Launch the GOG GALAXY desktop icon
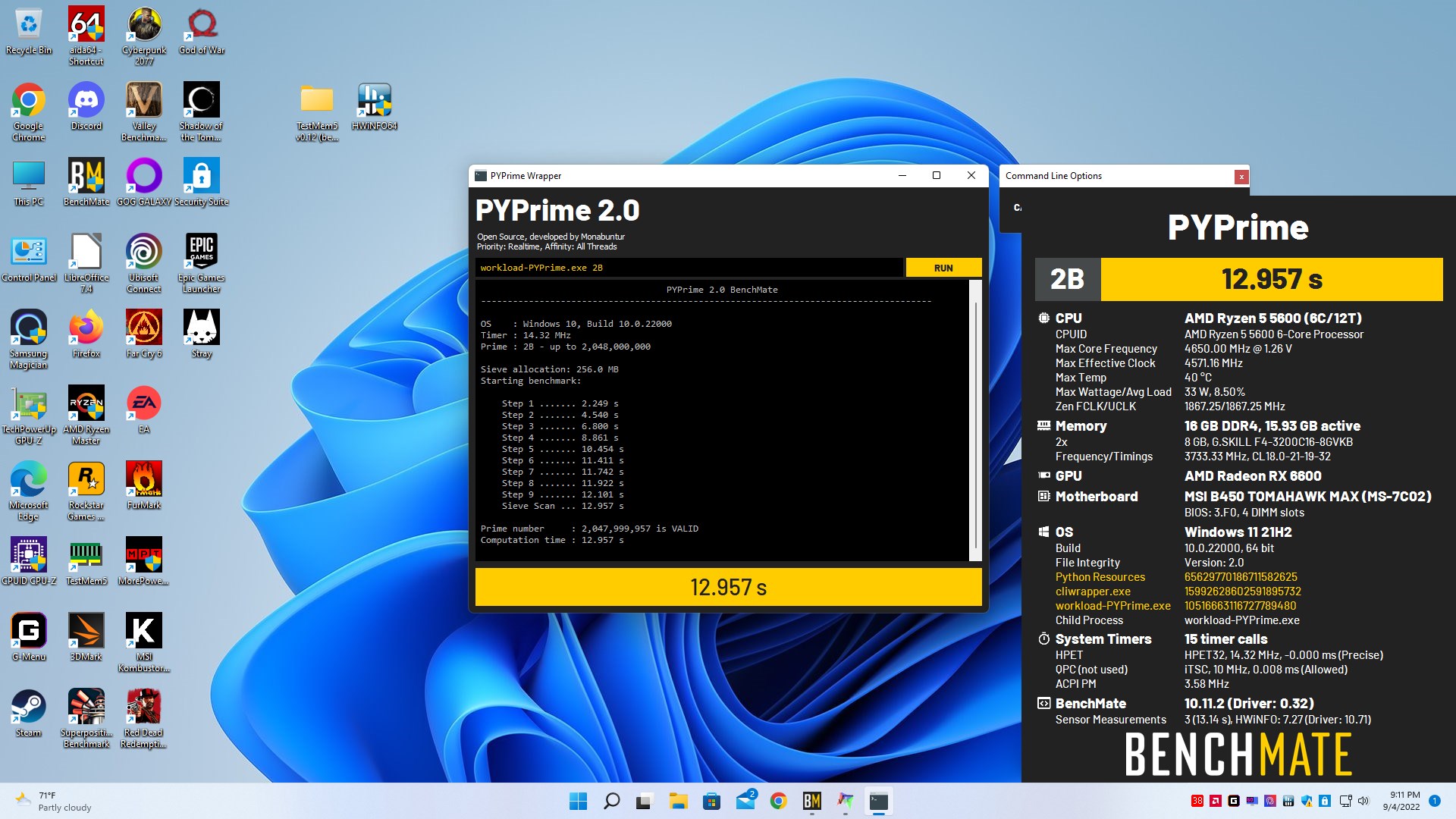1456x819 pixels. coord(144,183)
